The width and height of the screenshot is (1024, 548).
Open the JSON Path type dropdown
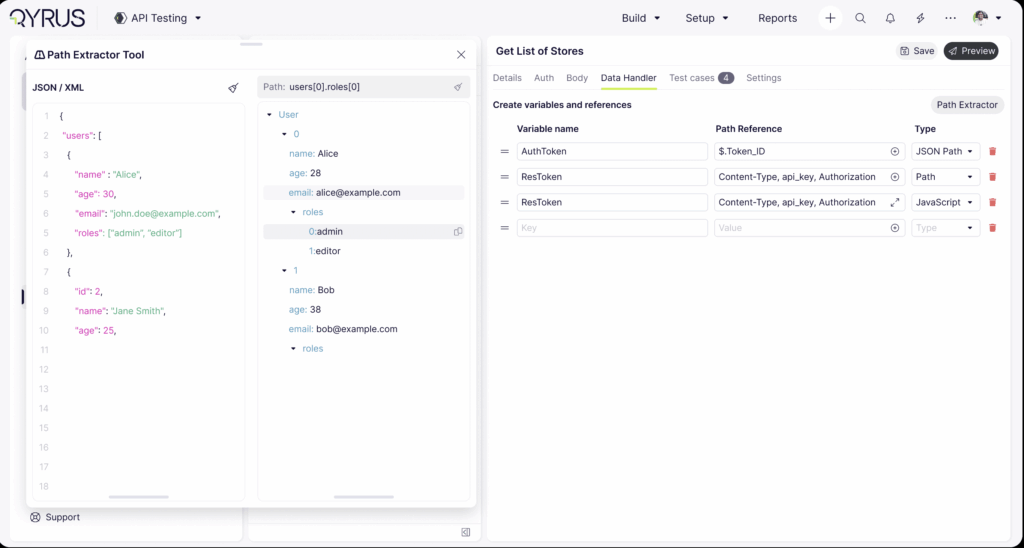coord(945,151)
